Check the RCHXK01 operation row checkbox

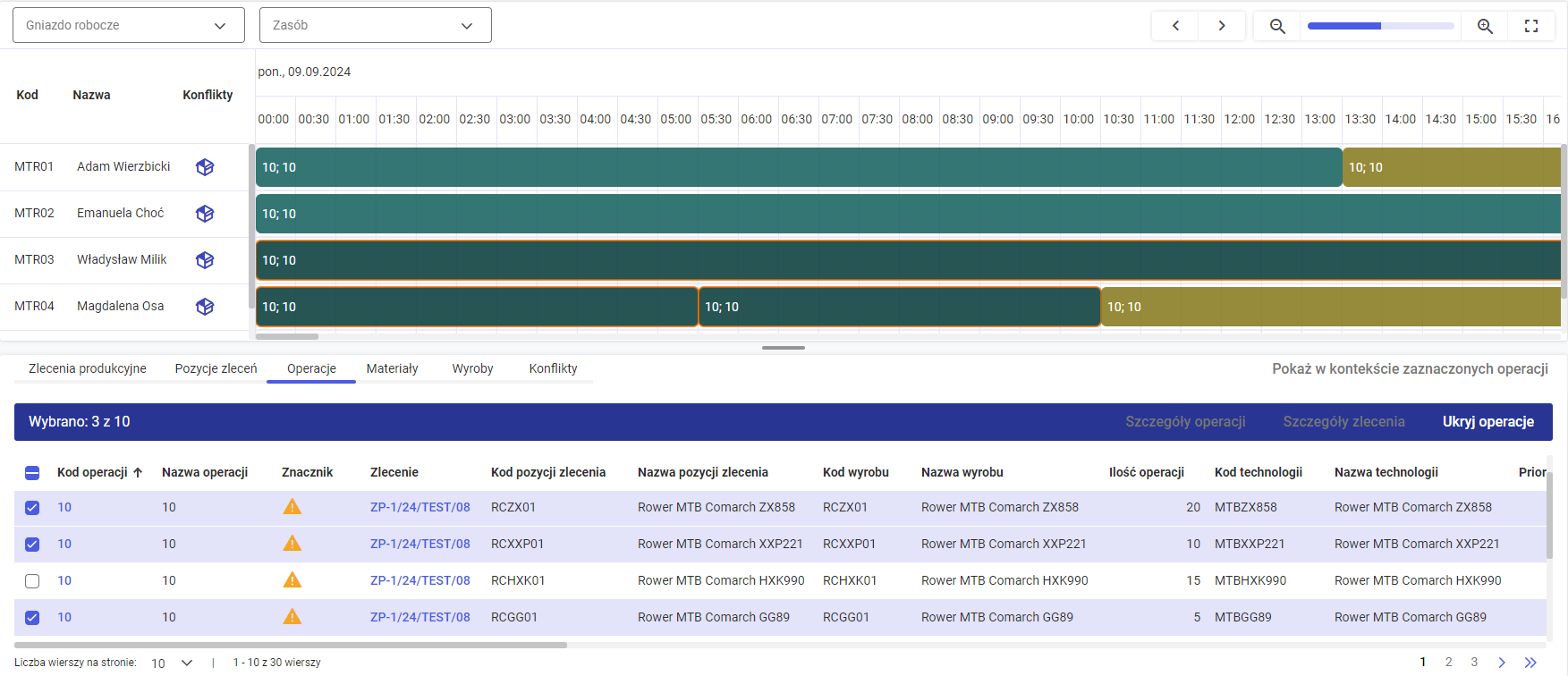click(x=32, y=581)
